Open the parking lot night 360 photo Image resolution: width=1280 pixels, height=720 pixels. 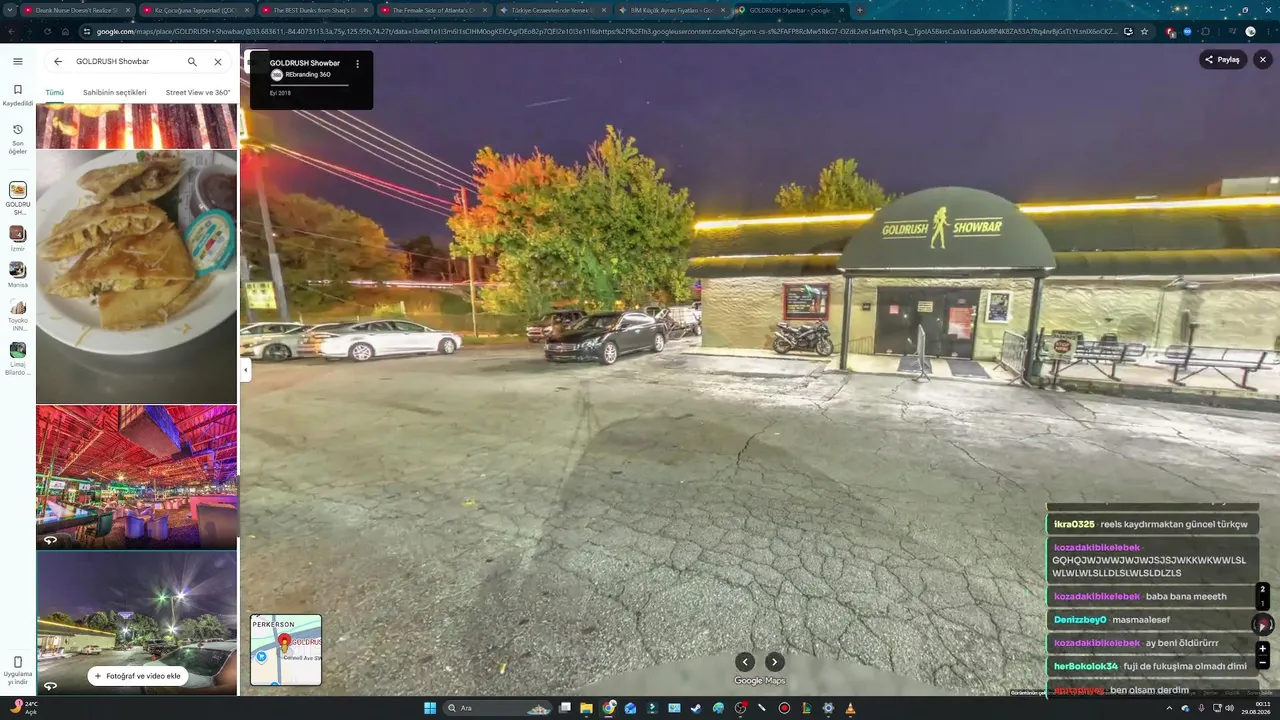pos(137,623)
